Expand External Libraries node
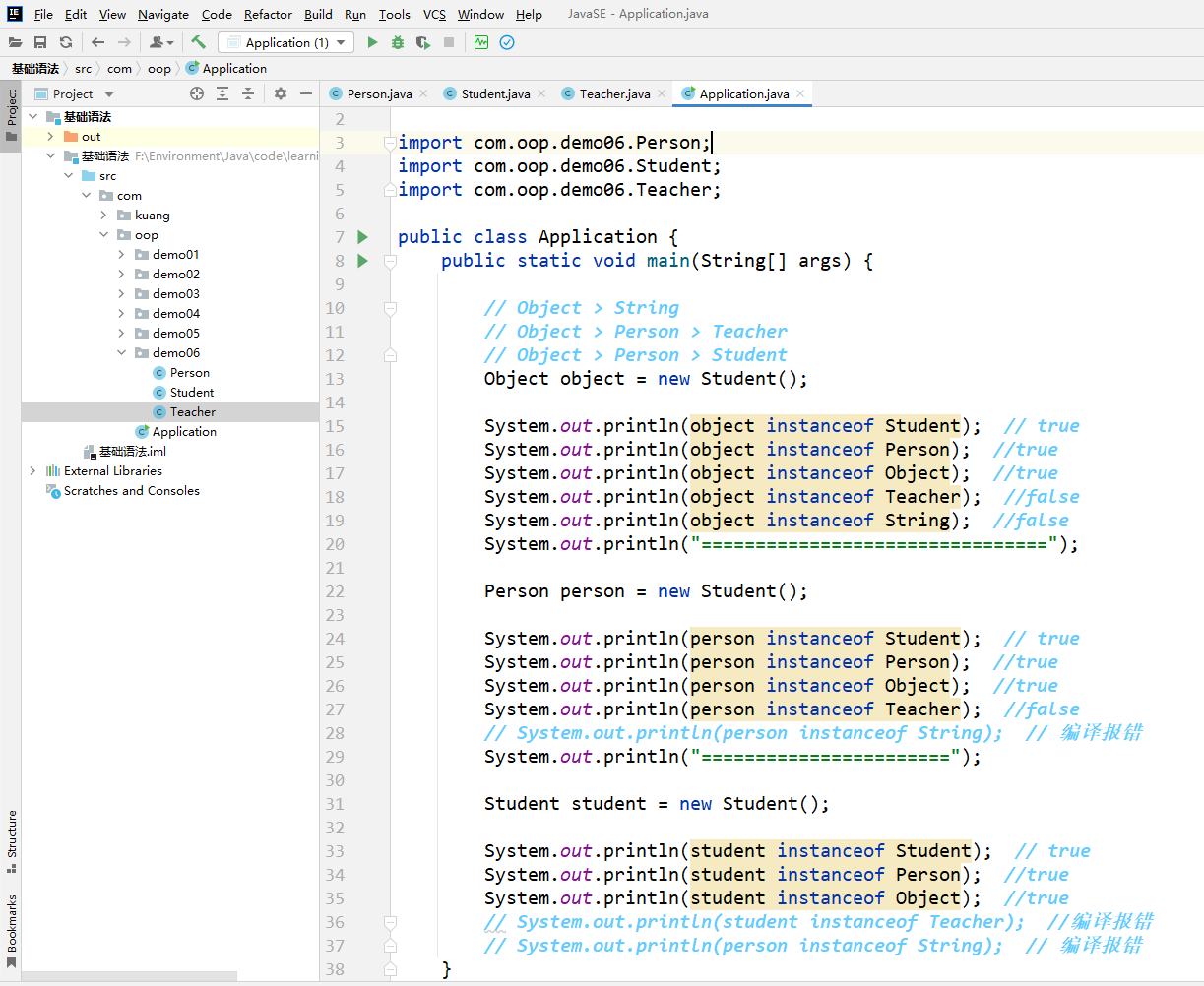This screenshot has height=986, width=1204. point(32,471)
